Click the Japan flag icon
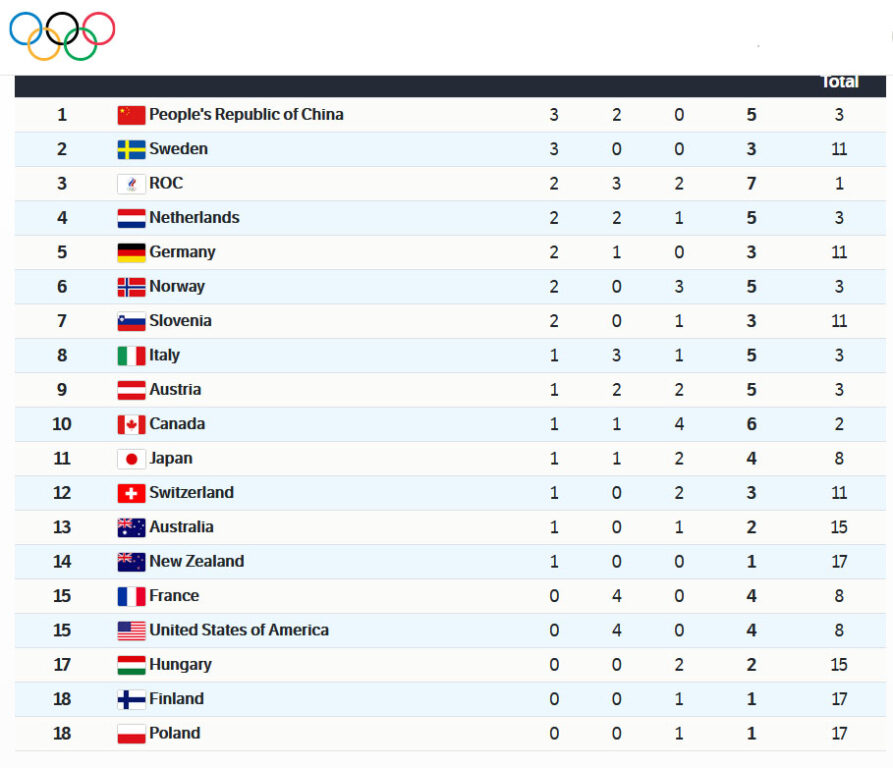Screen dimensions: 893x768 [131, 459]
